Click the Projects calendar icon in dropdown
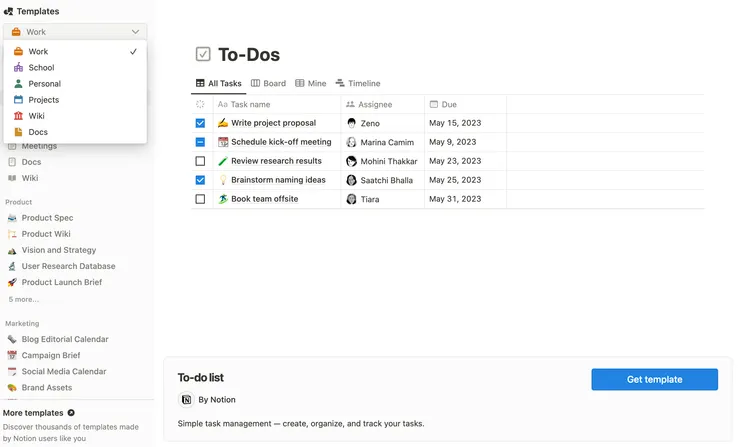This screenshot has width=740, height=447. click(x=18, y=100)
